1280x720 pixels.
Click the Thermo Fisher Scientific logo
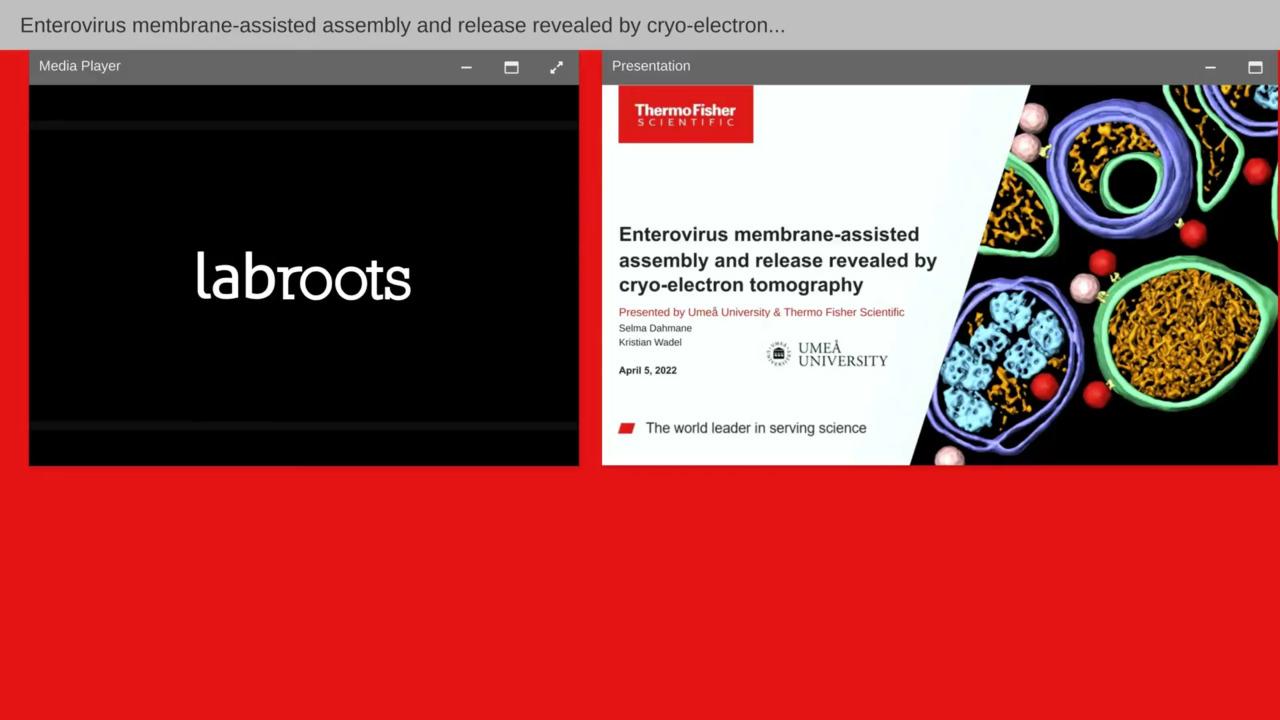[x=685, y=114]
